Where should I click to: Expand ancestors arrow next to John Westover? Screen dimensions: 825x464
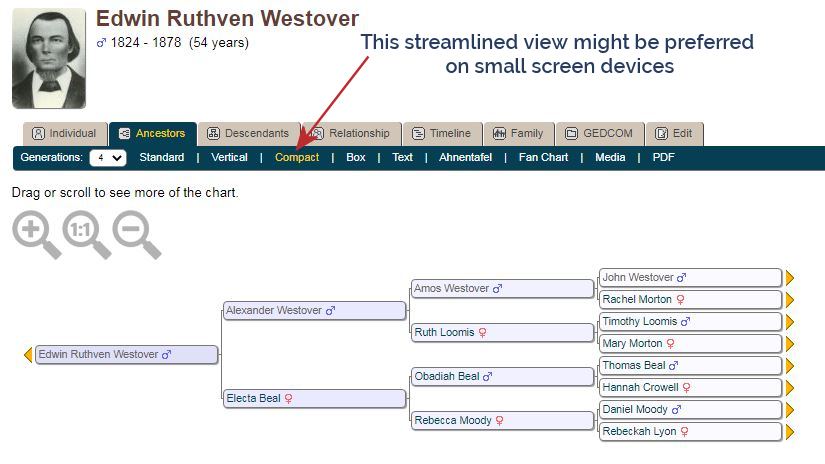pyautogui.click(x=789, y=278)
